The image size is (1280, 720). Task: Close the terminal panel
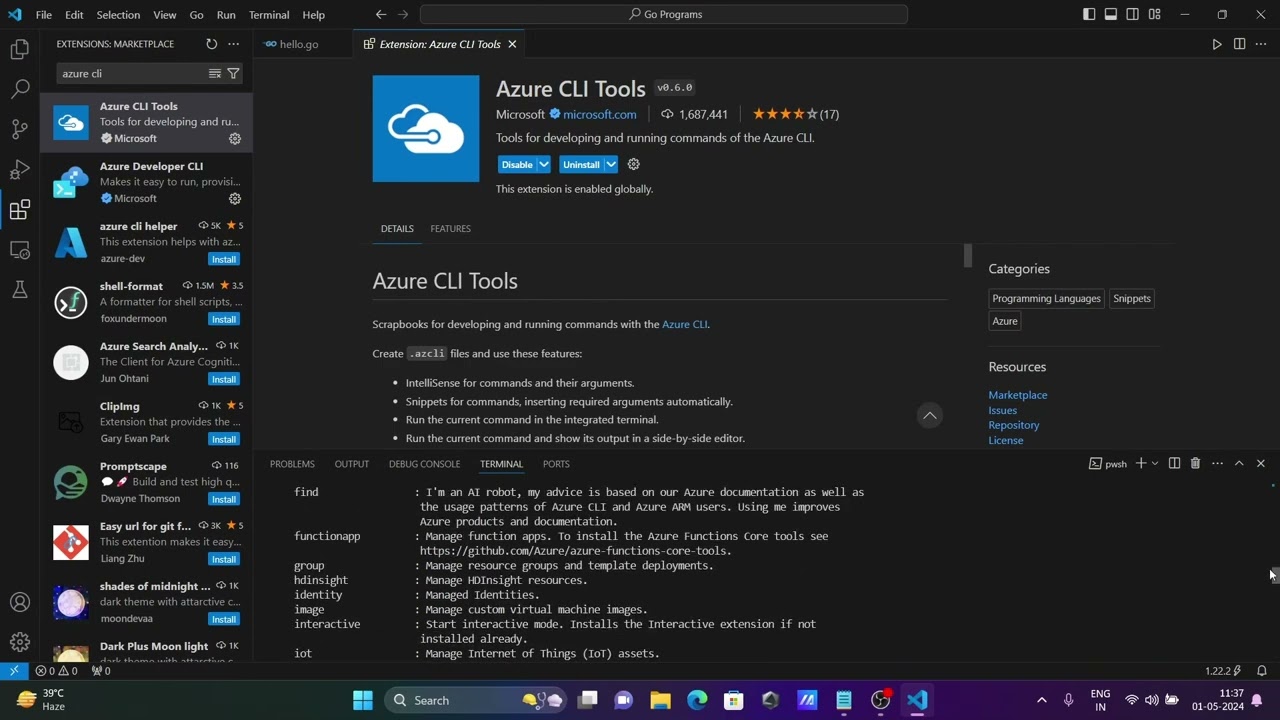(x=1261, y=463)
